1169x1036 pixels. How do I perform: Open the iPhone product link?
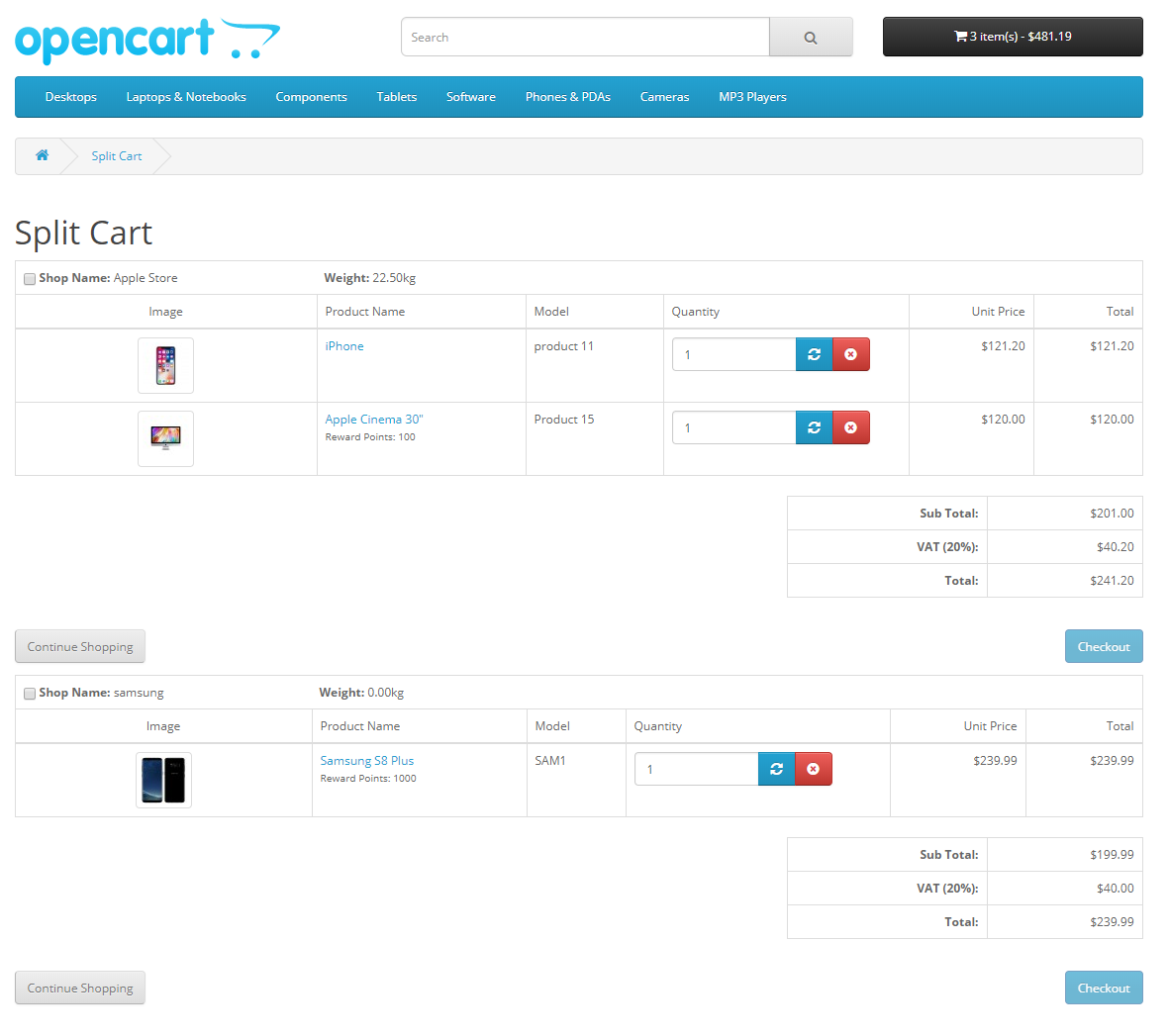[x=344, y=346]
